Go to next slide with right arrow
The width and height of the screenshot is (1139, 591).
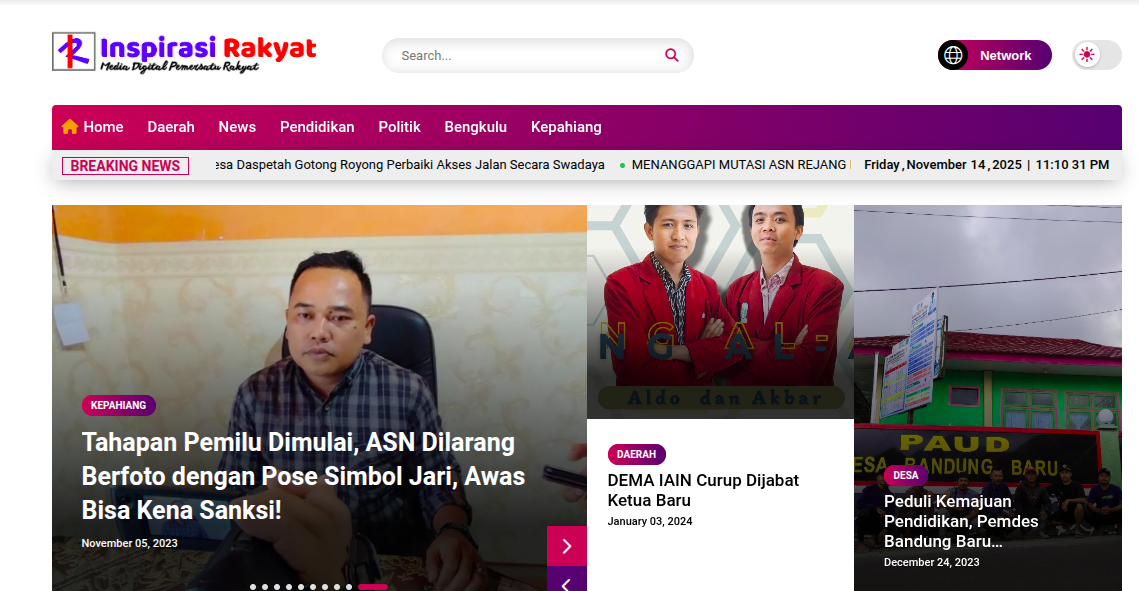pos(566,546)
